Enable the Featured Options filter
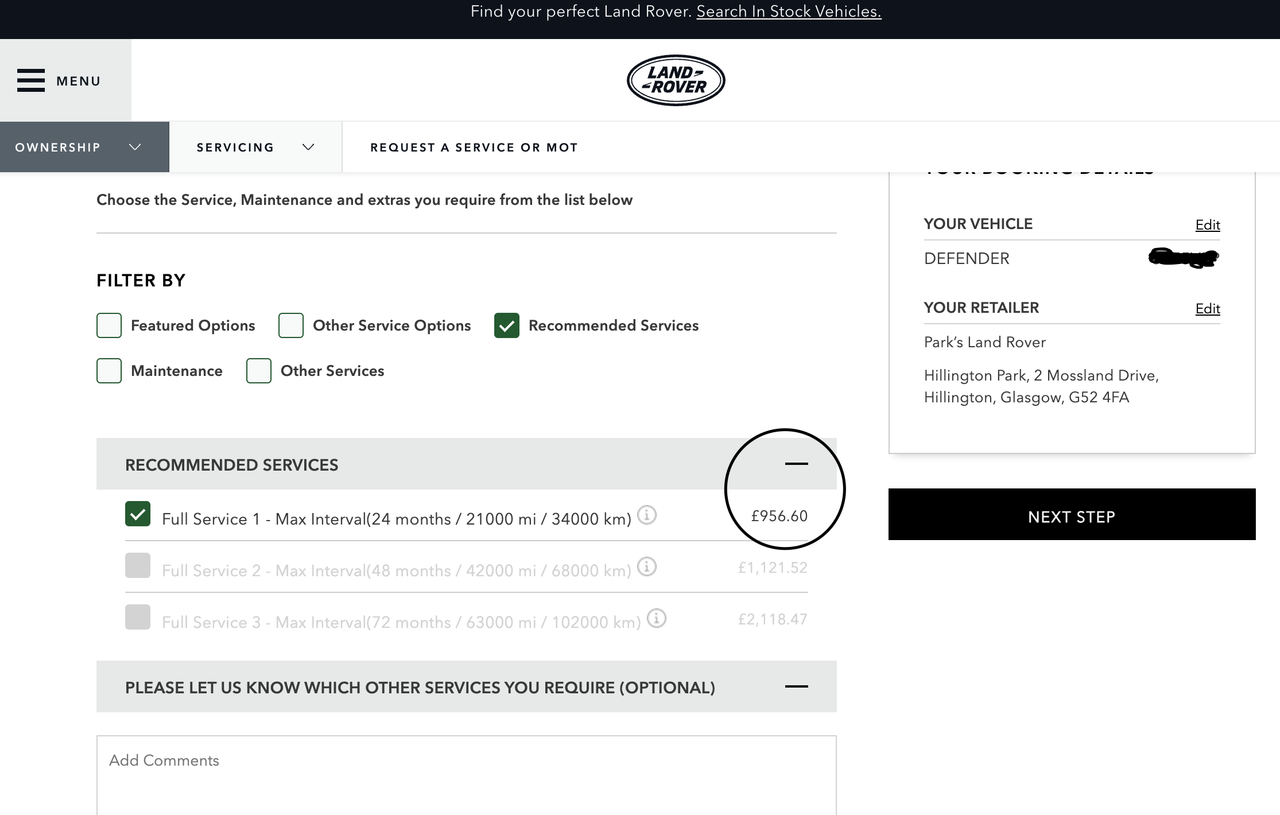The image size is (1280, 815). point(109,325)
